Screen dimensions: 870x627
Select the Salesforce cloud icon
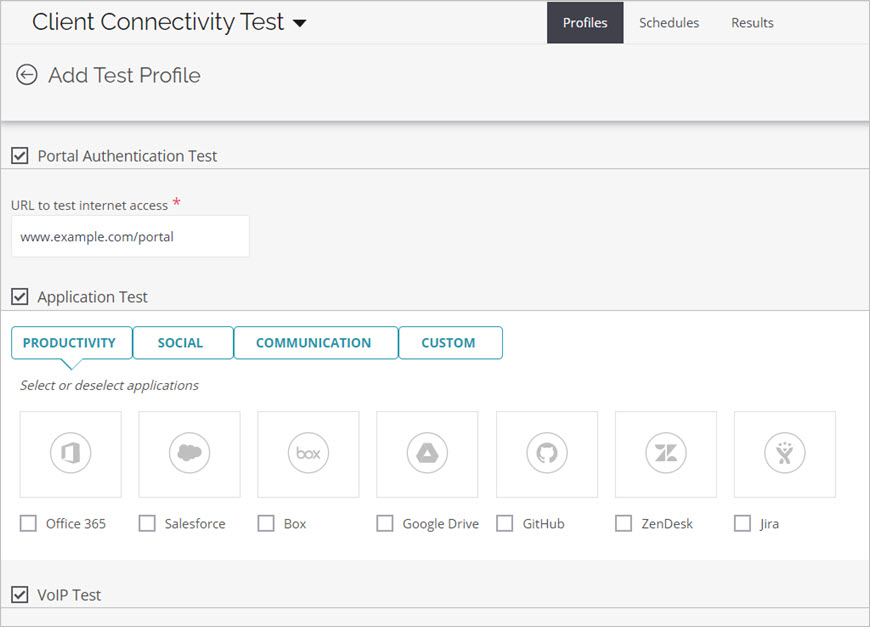pos(189,454)
